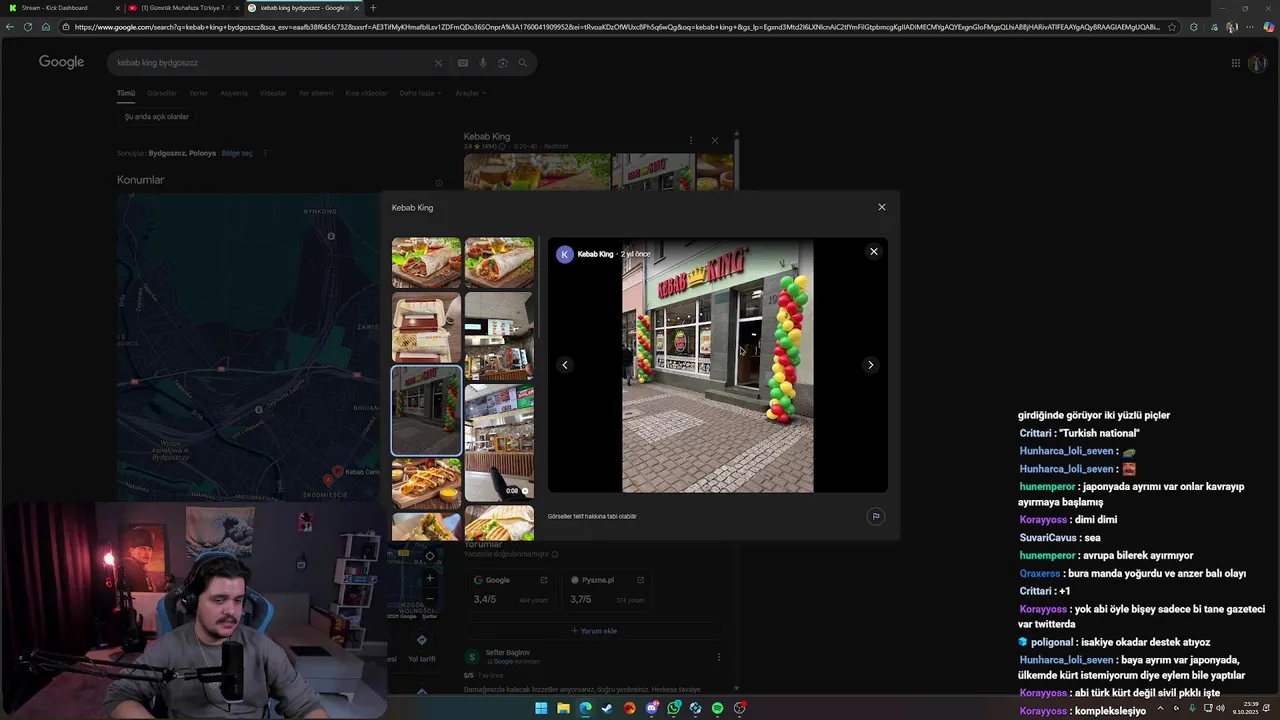Show the next photo with right arrow
The width and height of the screenshot is (1280, 720).
pyautogui.click(x=870, y=365)
